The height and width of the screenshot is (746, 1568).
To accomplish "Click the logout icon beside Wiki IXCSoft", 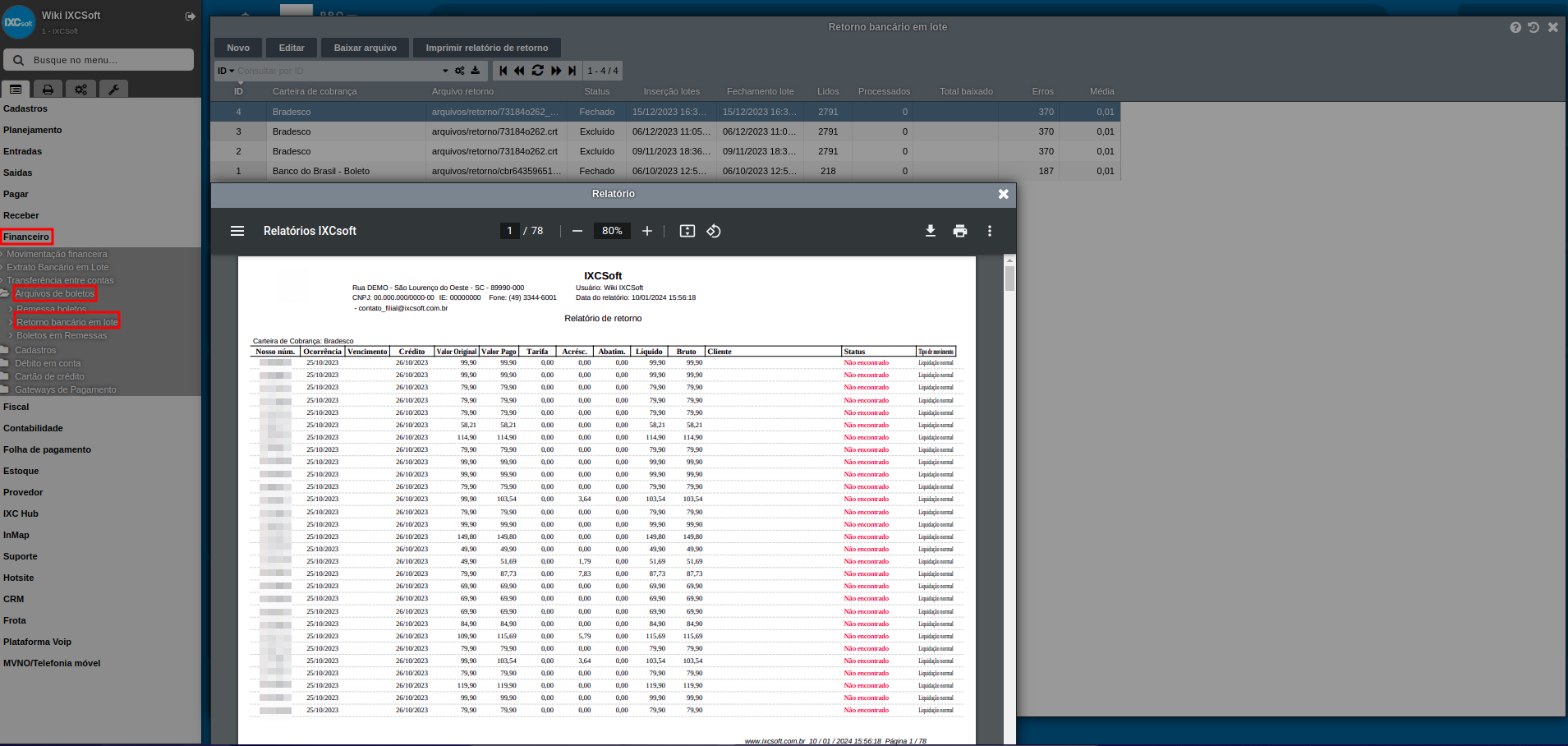I will tap(191, 16).
